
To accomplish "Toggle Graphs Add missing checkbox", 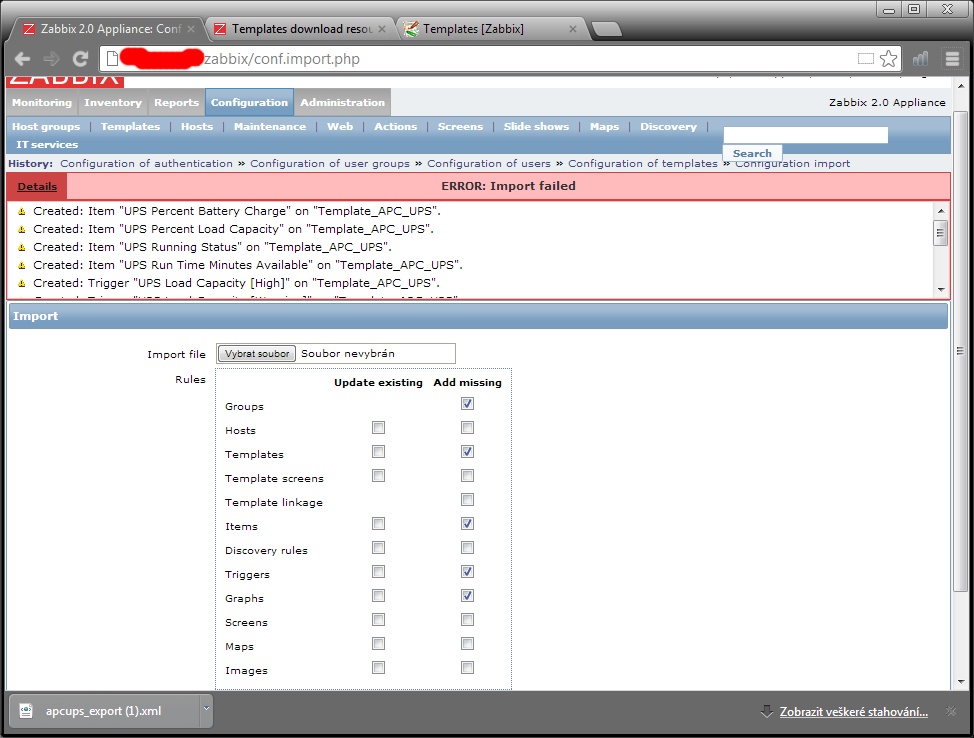I will pyautogui.click(x=467, y=596).
